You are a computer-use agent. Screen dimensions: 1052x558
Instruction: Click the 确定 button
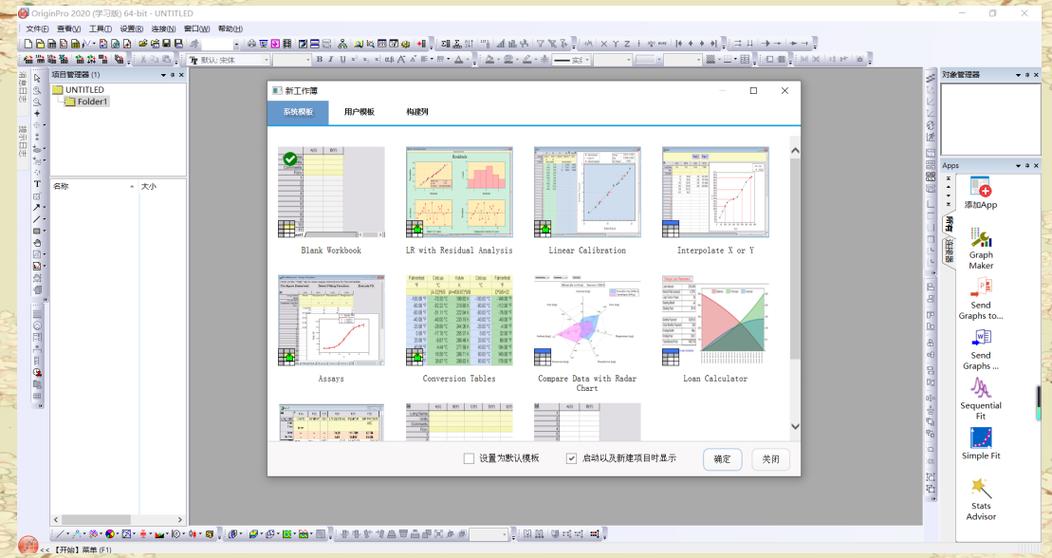click(723, 459)
